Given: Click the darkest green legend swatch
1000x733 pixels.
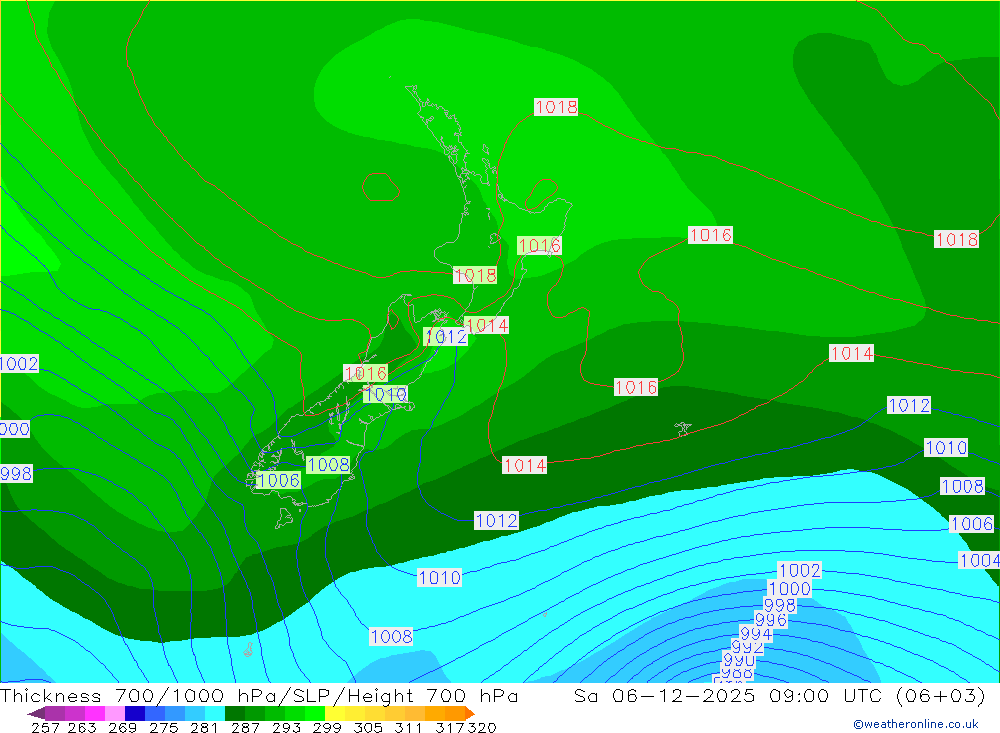Looking at the screenshot, I should (235, 713).
